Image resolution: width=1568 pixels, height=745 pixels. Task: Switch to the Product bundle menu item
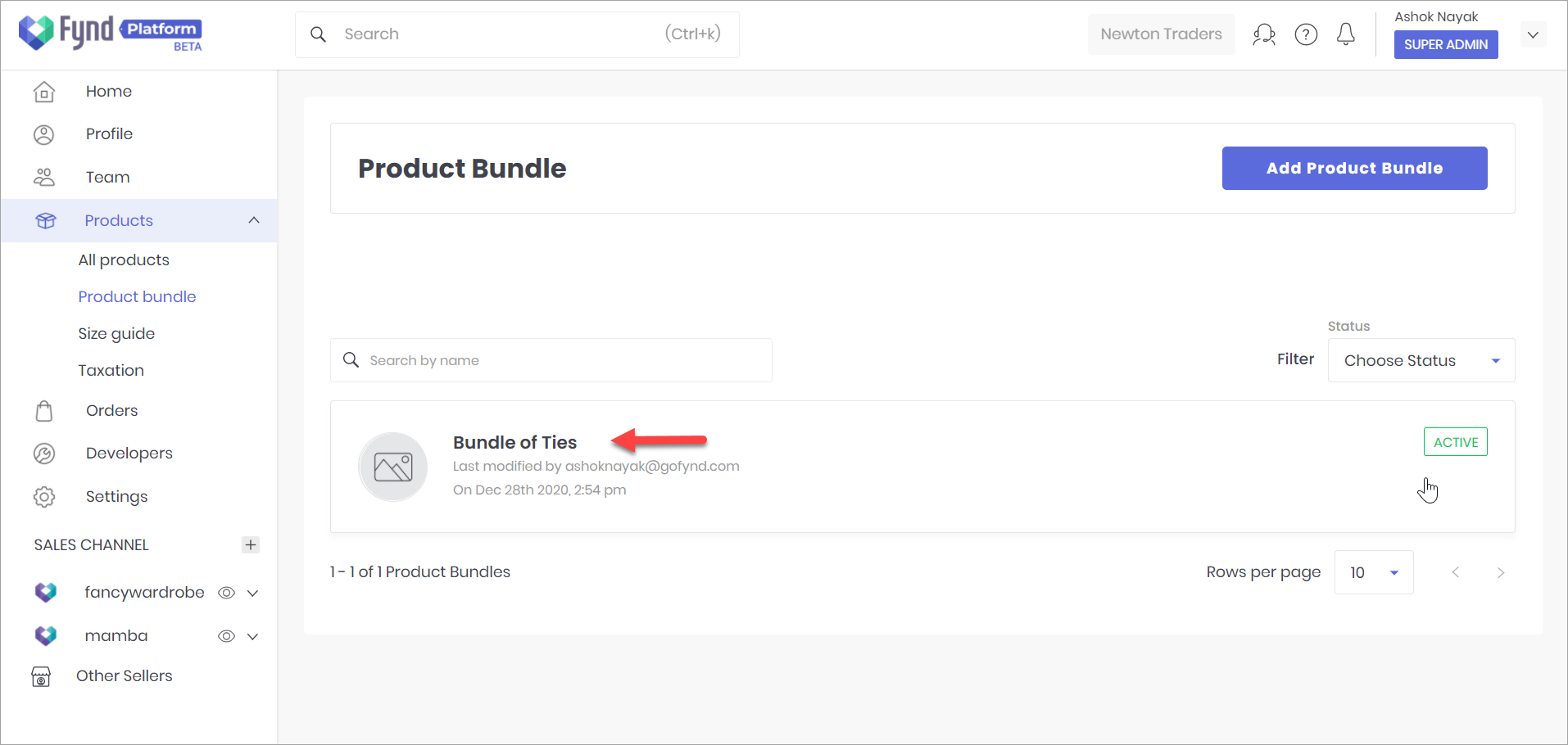pyautogui.click(x=137, y=296)
